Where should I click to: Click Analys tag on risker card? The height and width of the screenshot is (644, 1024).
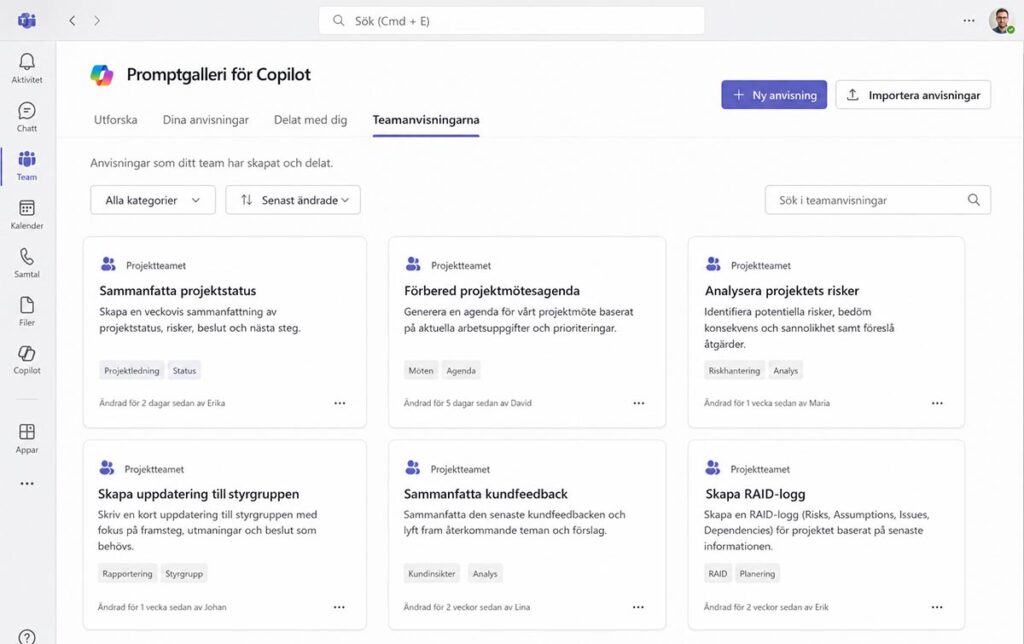(x=786, y=370)
